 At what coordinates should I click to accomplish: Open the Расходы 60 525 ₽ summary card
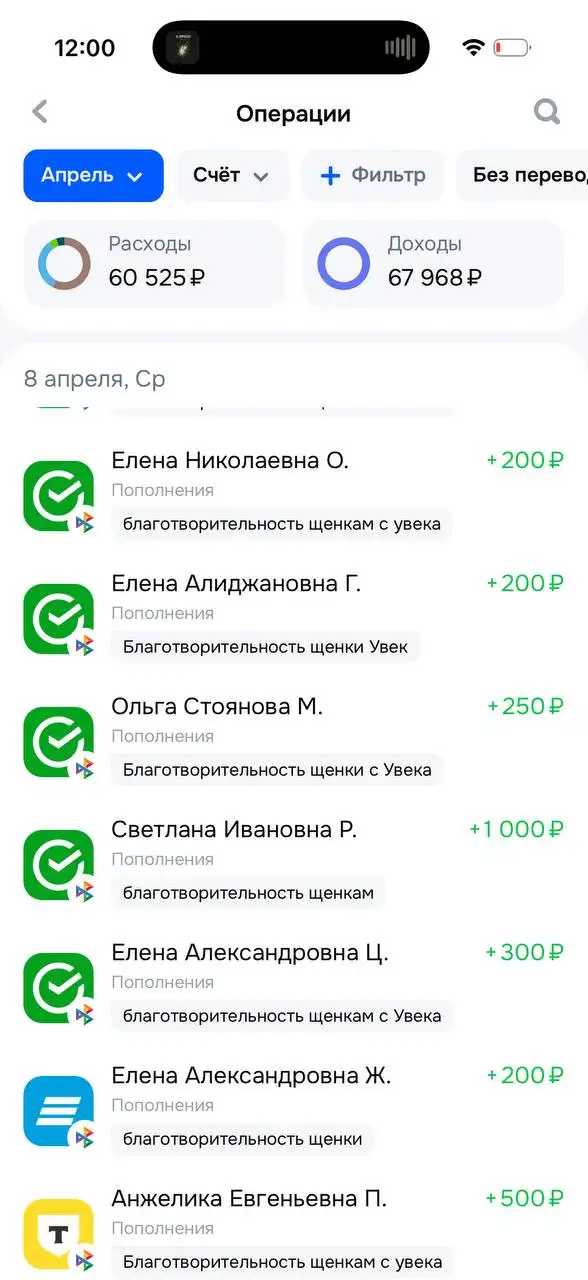[x=154, y=263]
